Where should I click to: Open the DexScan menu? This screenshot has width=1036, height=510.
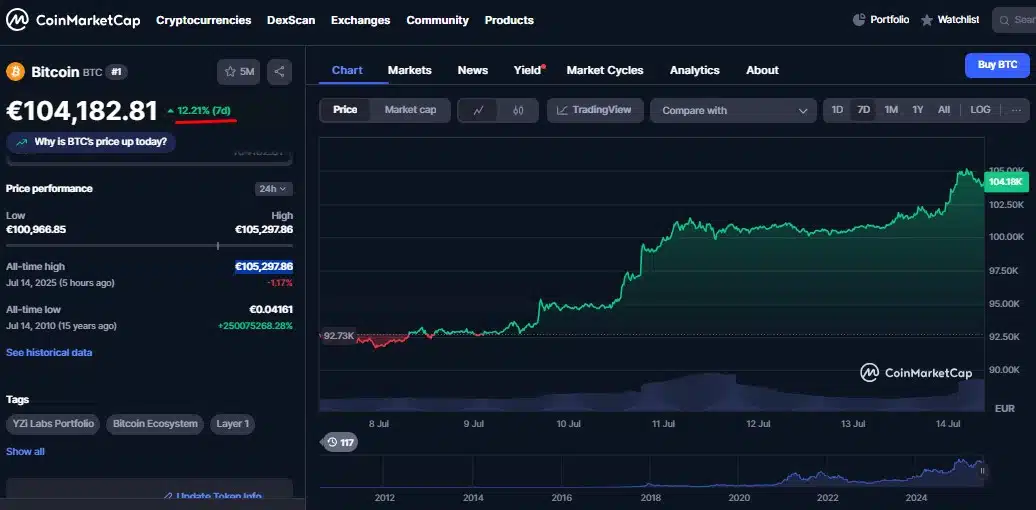(x=291, y=20)
